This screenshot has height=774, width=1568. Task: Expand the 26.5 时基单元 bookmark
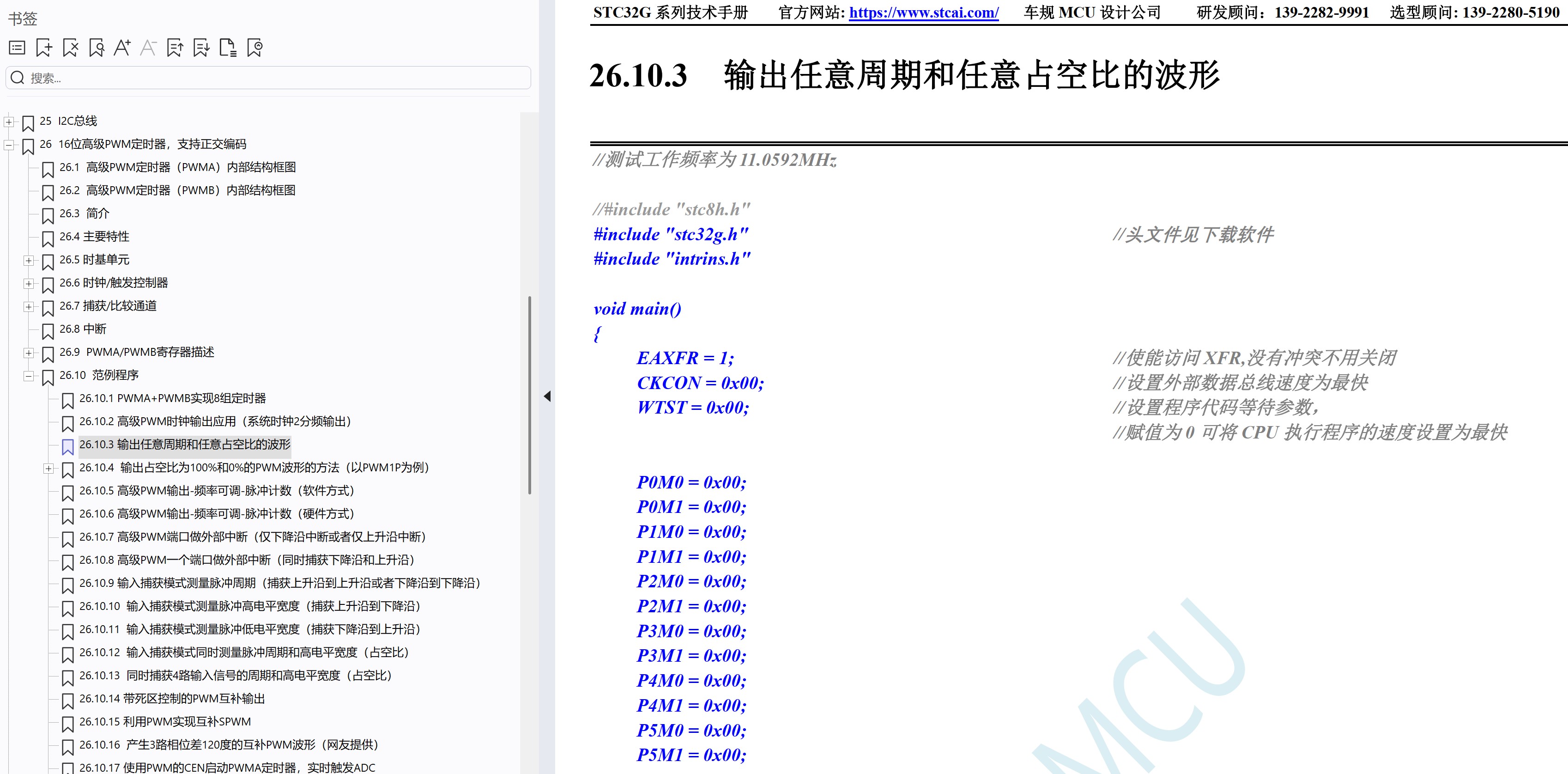(x=29, y=261)
